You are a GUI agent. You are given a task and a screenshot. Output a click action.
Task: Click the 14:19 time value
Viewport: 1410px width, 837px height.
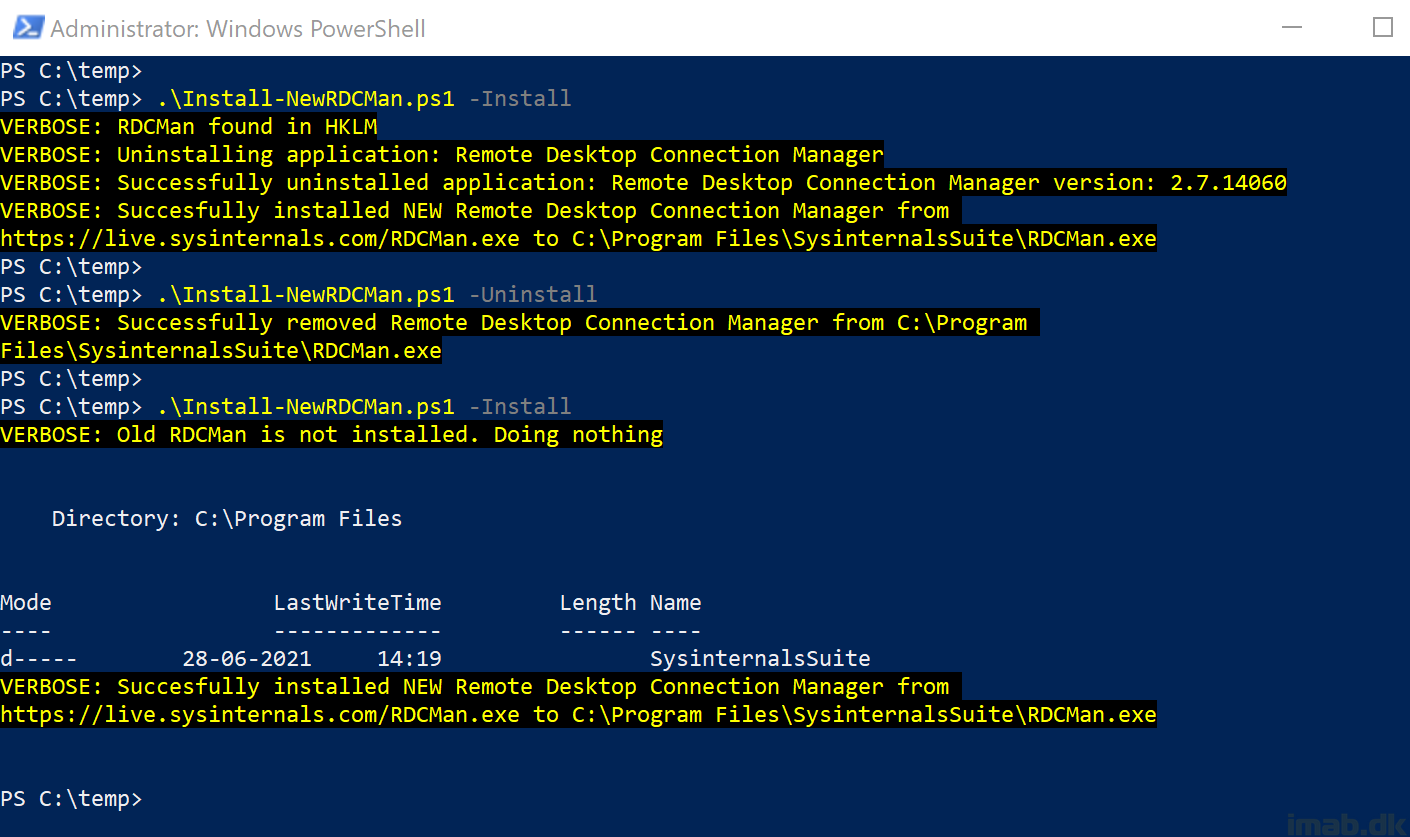409,658
